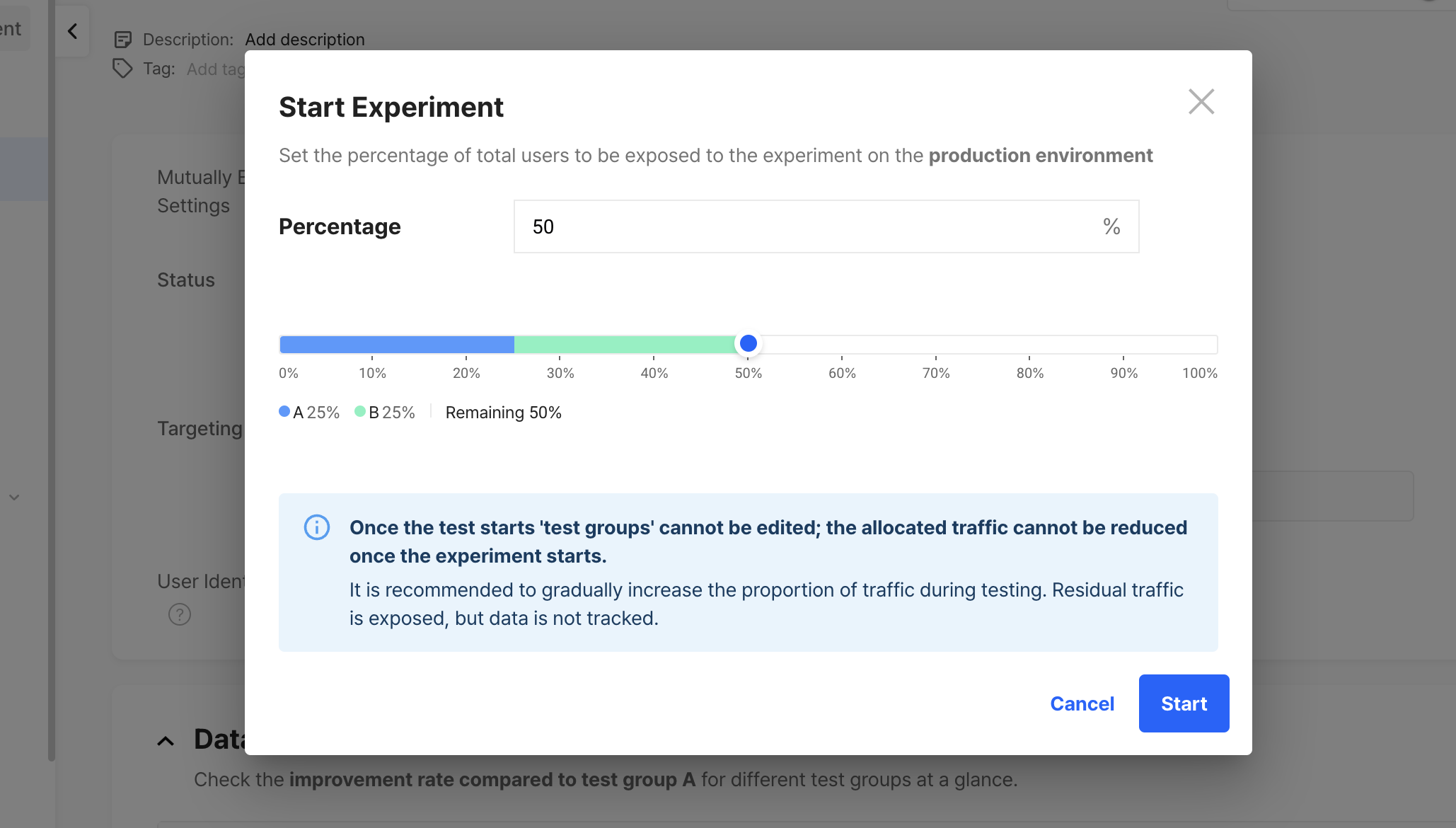The width and height of the screenshot is (1456, 828).
Task: Click the Start button
Action: pos(1184,703)
